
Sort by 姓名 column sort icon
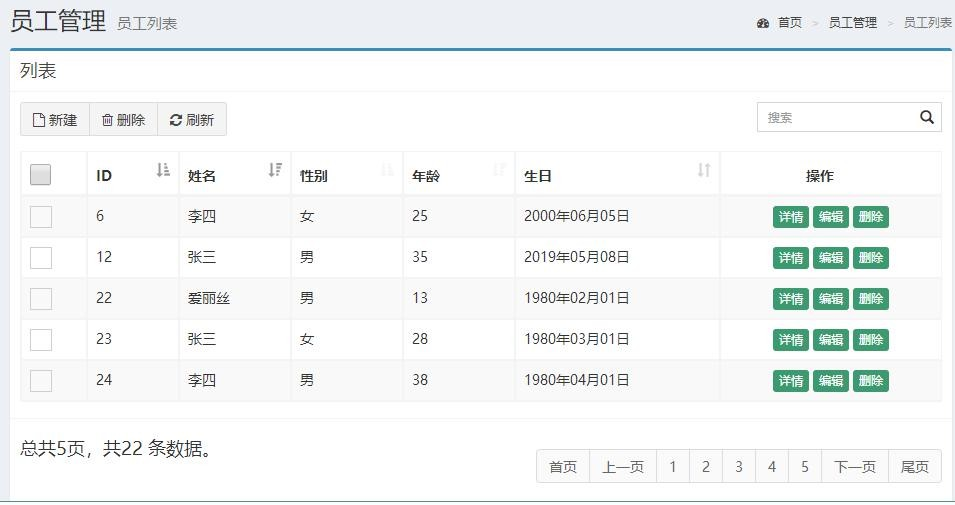pyautogui.click(x=275, y=170)
